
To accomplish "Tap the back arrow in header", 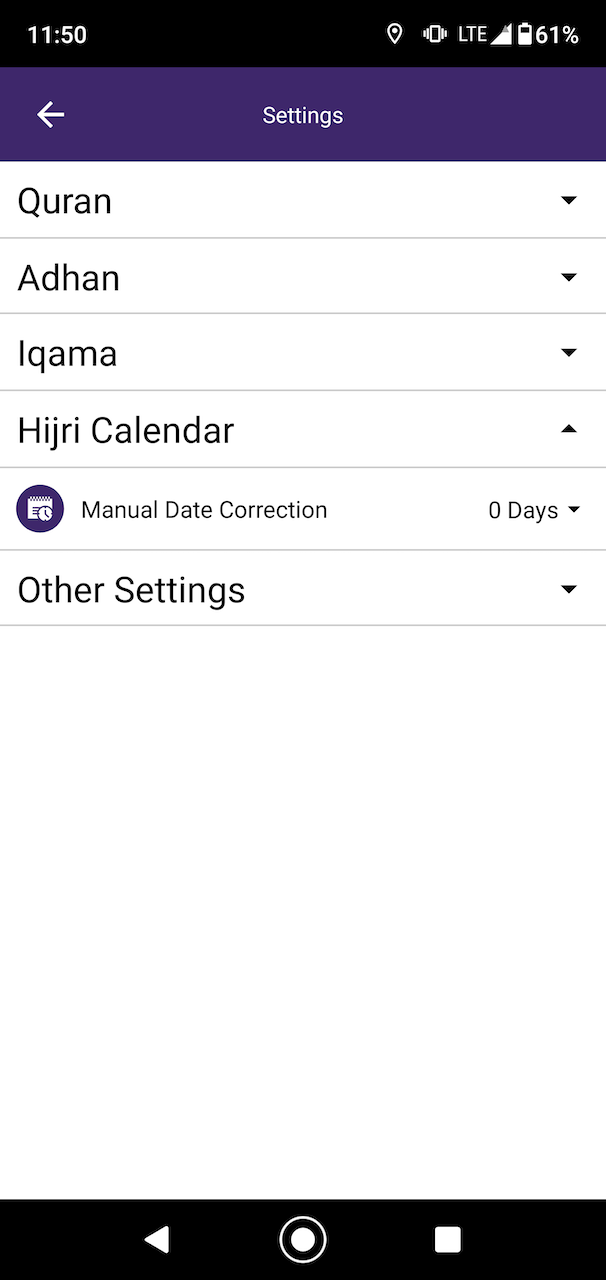I will click(x=50, y=115).
